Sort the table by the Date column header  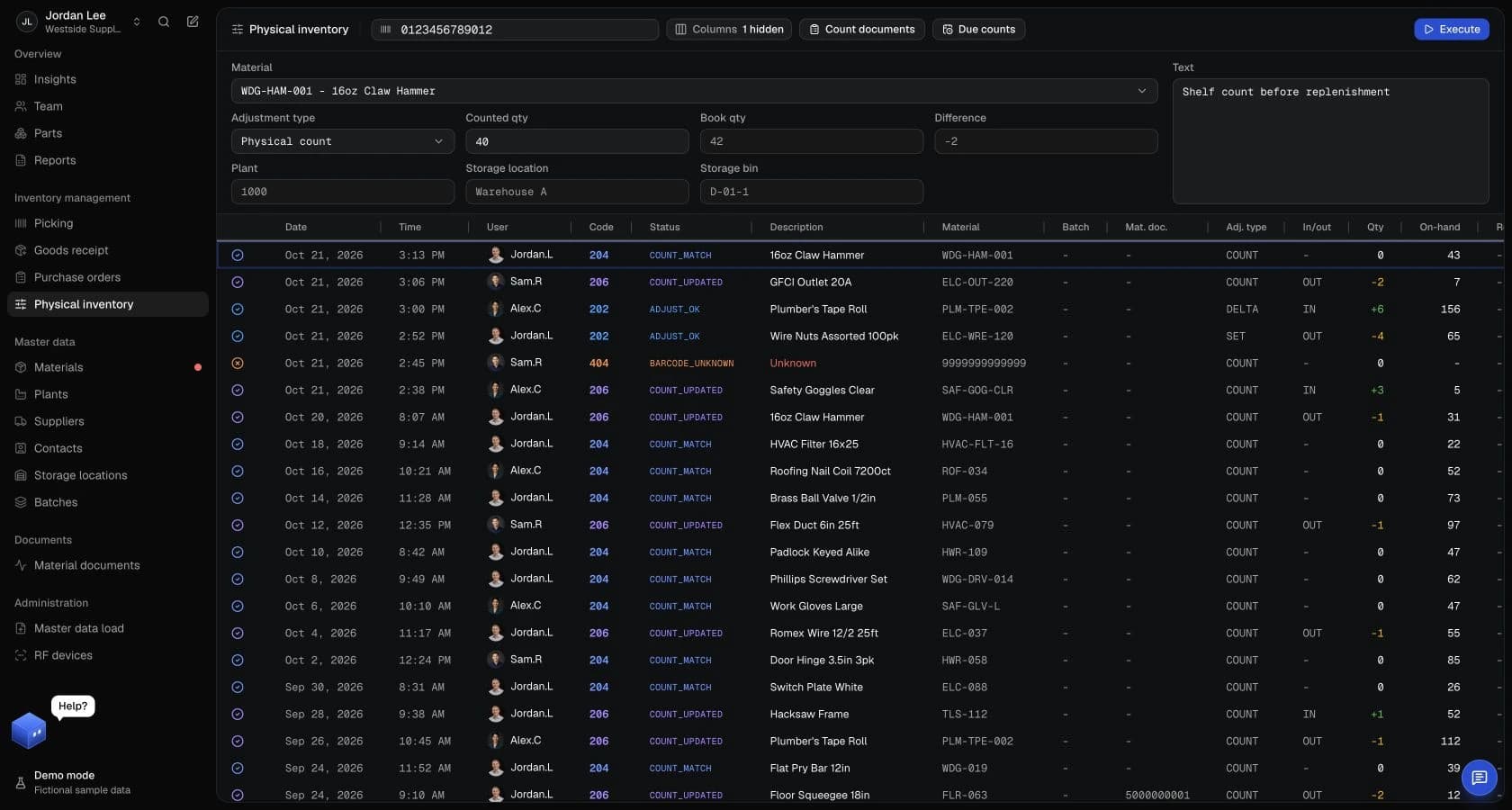(x=296, y=228)
